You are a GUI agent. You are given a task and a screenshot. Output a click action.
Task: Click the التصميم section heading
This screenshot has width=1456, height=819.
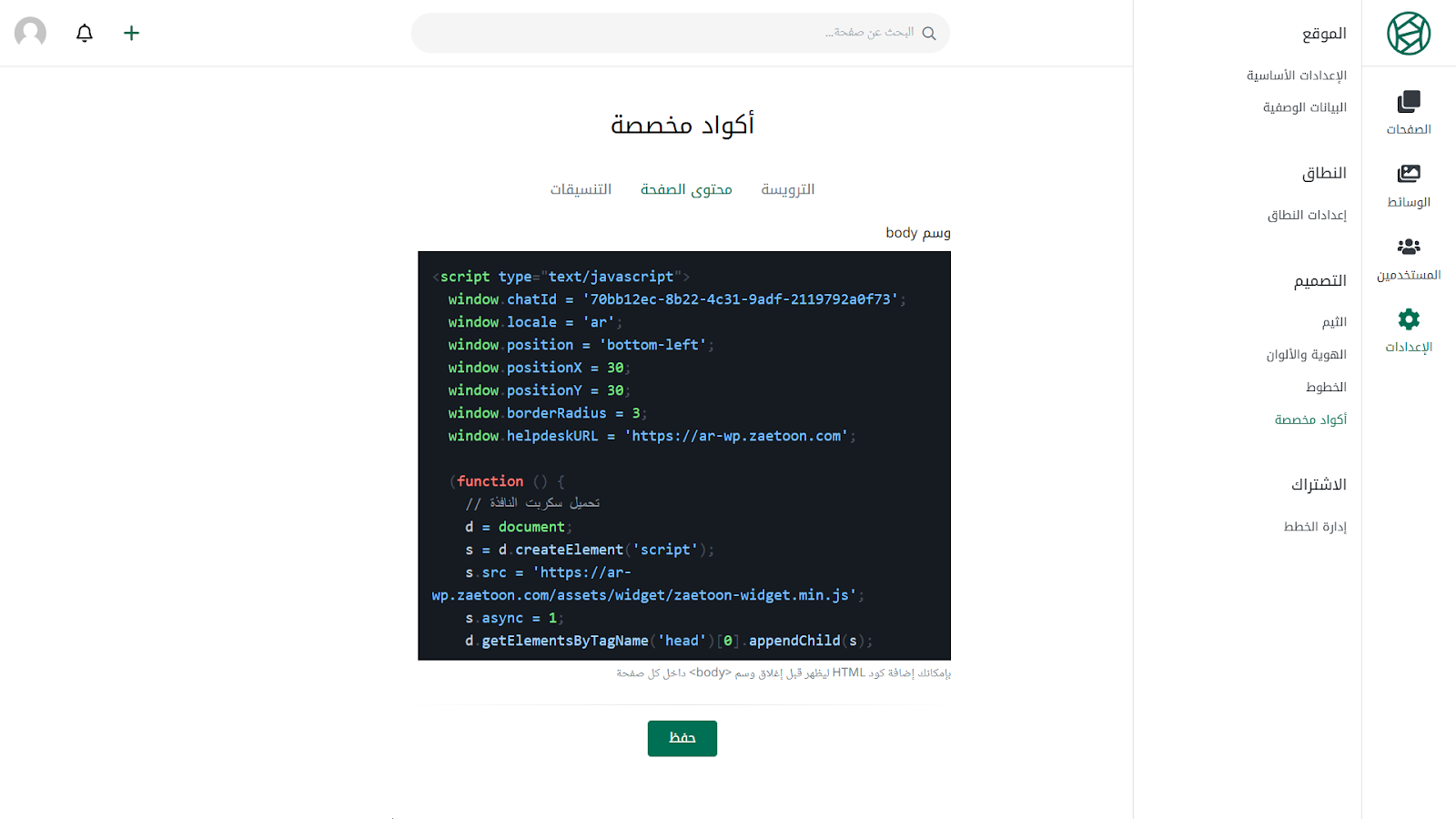tap(1320, 281)
